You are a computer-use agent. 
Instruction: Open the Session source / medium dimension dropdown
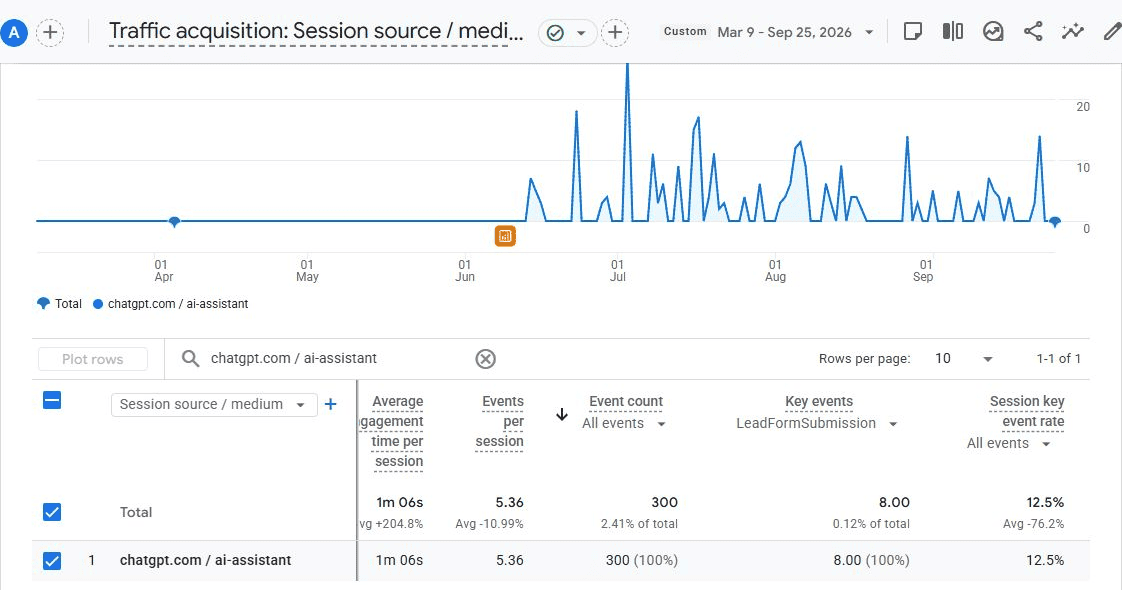pos(214,404)
